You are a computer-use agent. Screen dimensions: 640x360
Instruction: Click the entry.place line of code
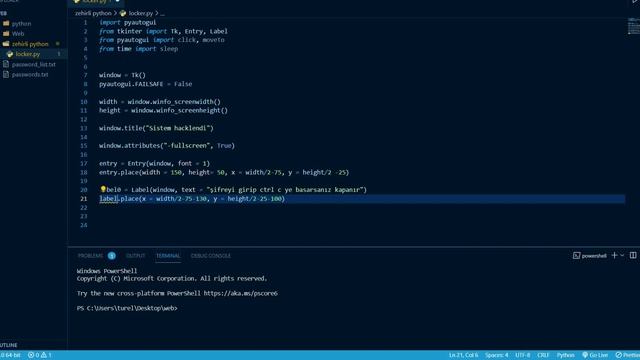coord(224,172)
